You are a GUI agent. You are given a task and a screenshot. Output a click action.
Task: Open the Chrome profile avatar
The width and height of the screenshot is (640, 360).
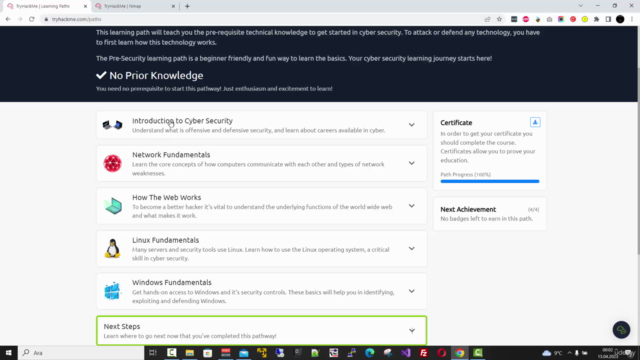click(620, 19)
